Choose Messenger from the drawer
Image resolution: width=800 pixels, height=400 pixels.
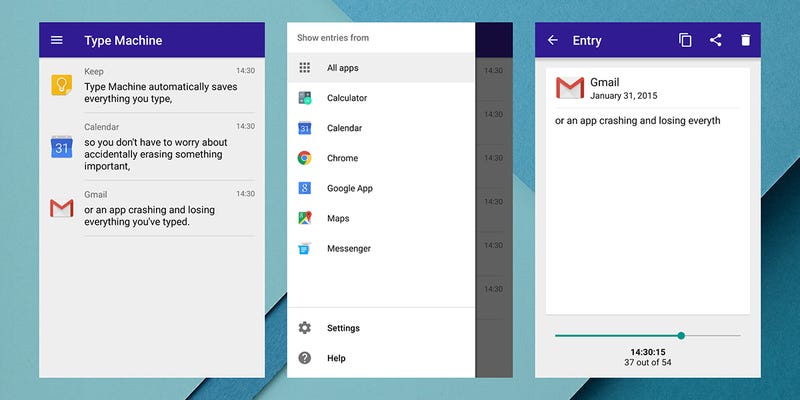(x=381, y=248)
